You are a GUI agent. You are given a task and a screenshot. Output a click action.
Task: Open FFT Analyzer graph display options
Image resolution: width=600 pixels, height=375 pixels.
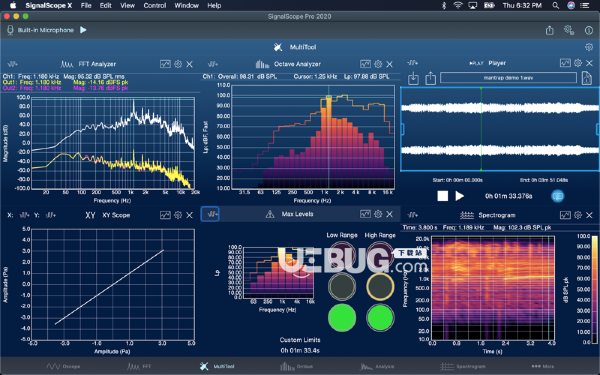(x=165, y=64)
